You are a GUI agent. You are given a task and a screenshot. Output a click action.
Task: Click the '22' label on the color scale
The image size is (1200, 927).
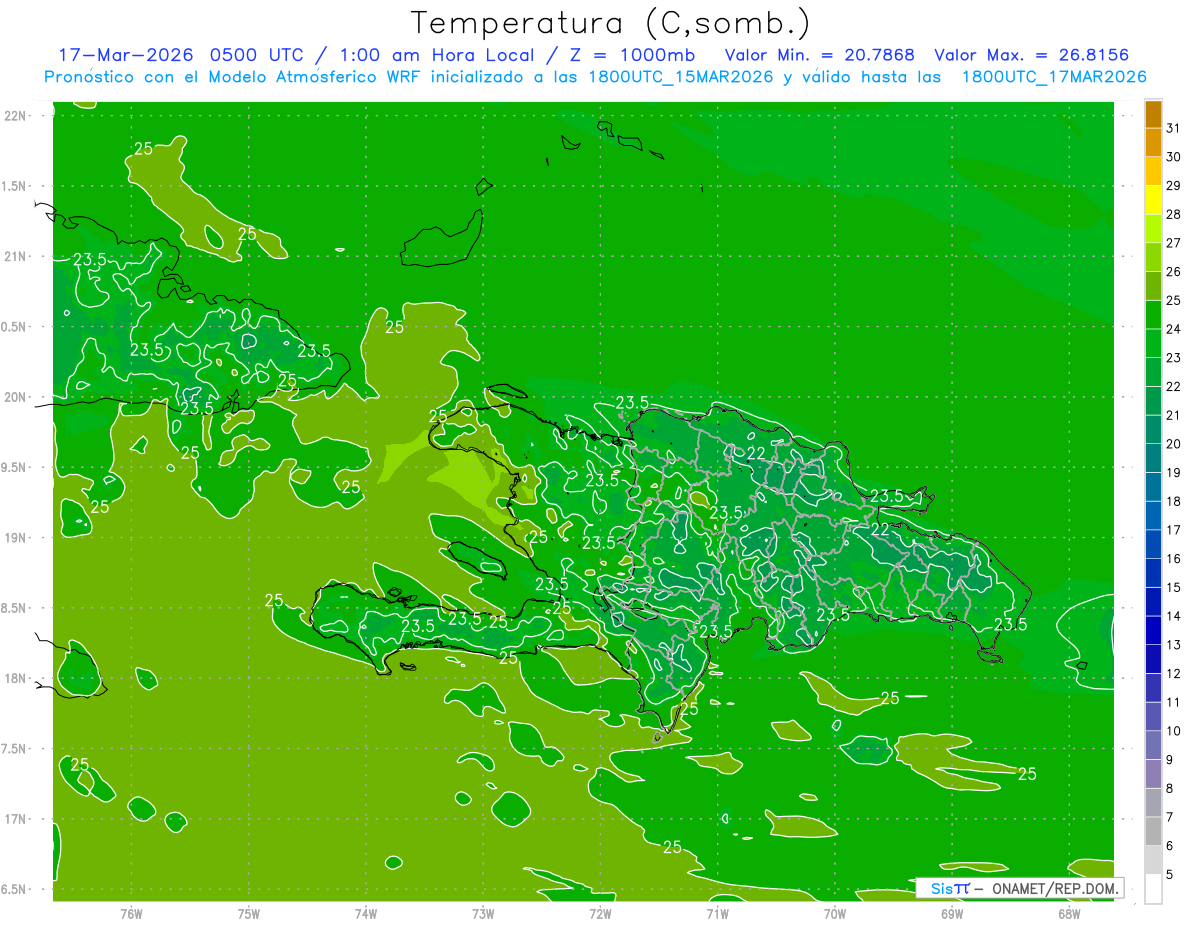click(x=1174, y=387)
